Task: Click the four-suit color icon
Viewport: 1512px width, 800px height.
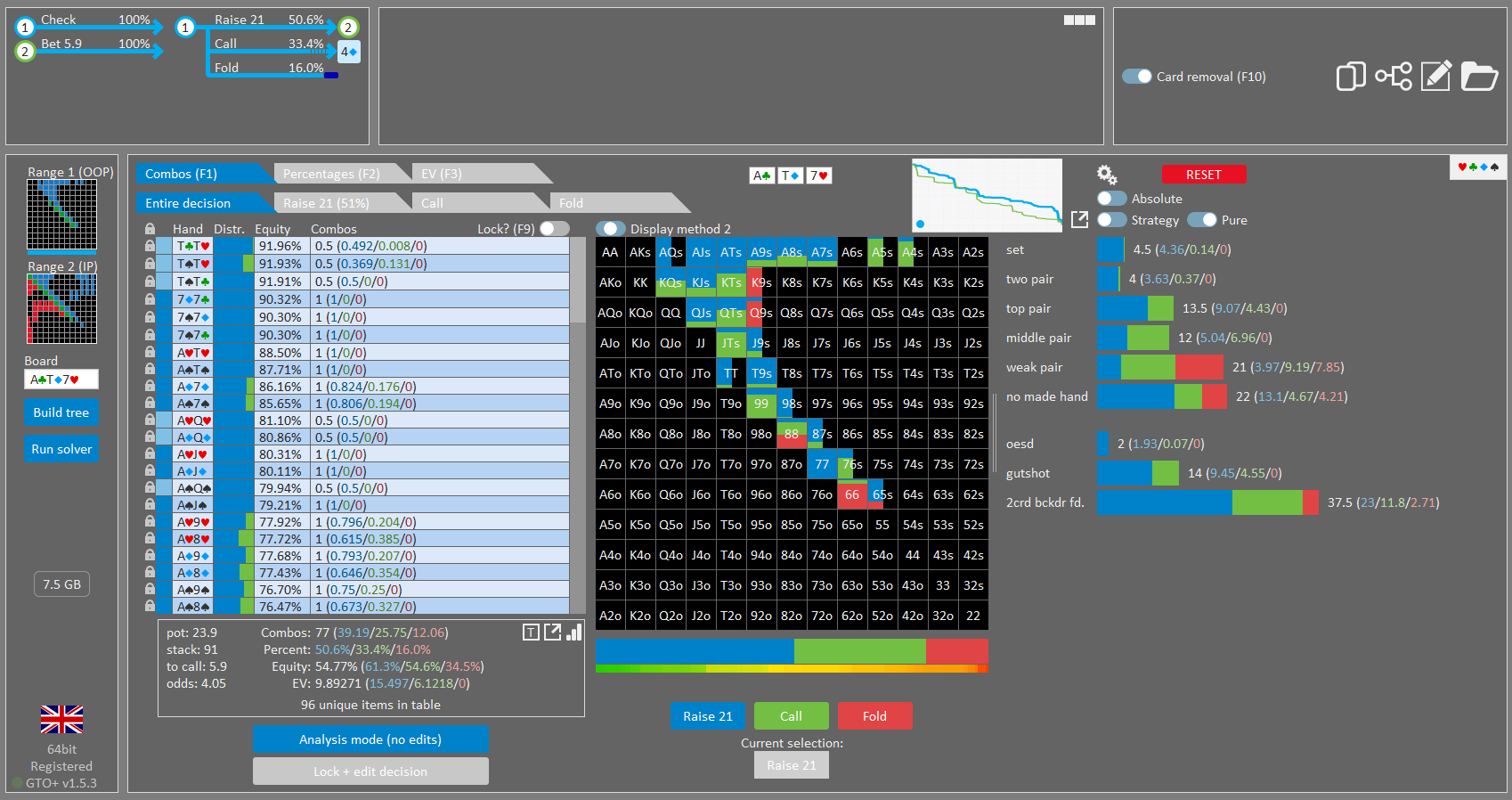Action: pos(1478,167)
